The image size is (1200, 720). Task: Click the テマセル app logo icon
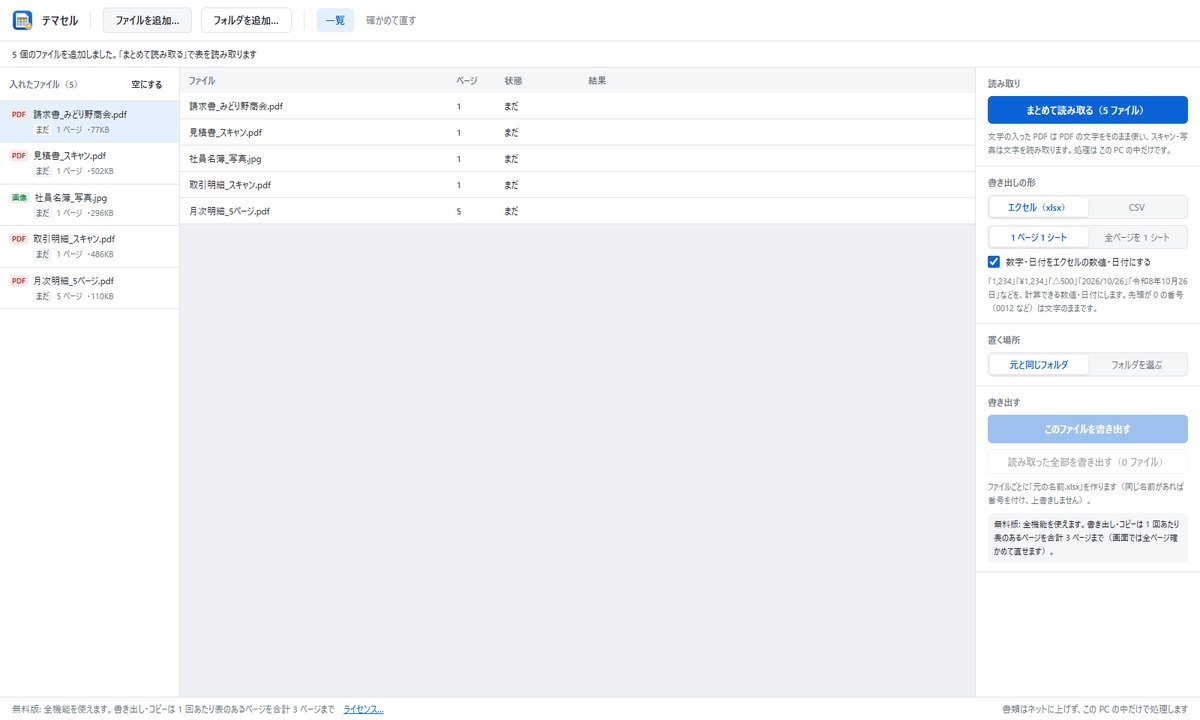[x=22, y=20]
